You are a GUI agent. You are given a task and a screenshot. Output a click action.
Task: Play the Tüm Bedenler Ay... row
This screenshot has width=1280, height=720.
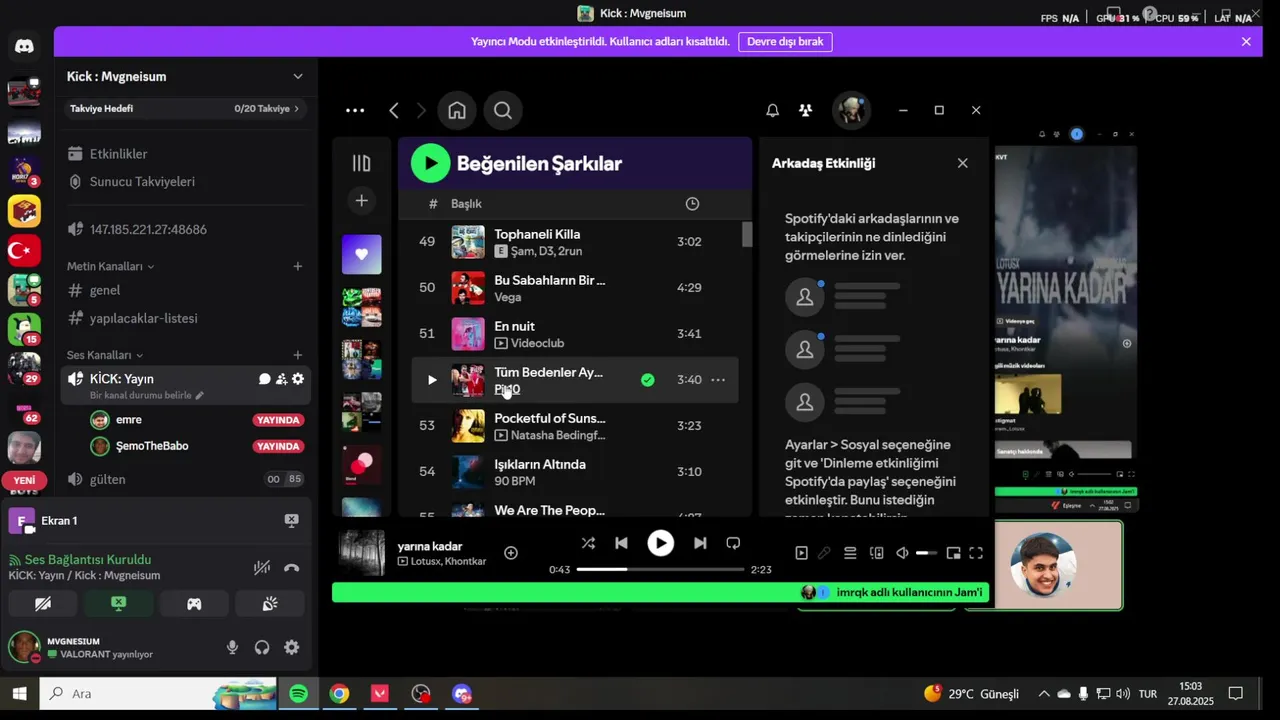click(x=432, y=380)
